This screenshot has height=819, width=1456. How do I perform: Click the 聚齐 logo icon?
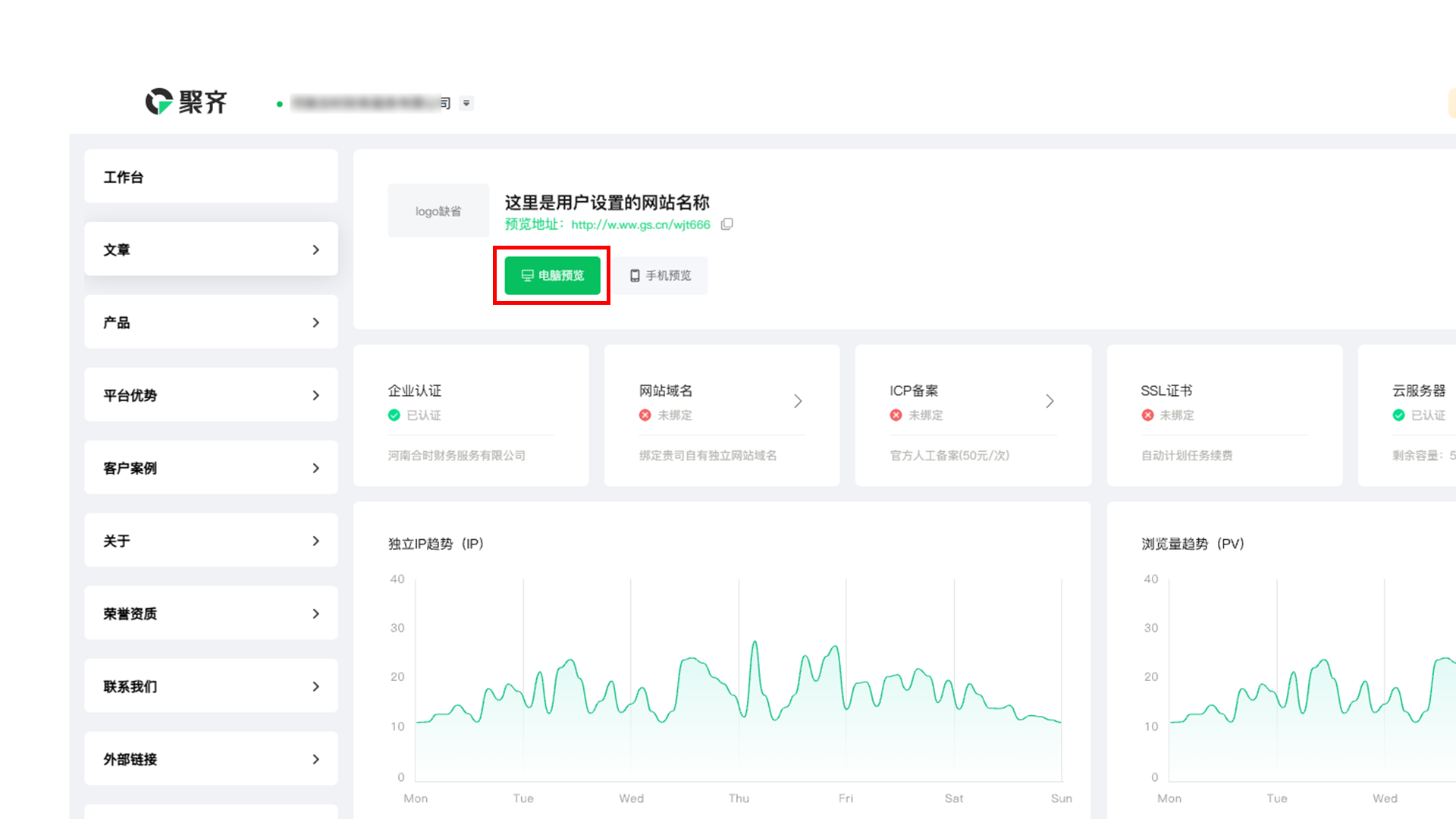coord(158,102)
